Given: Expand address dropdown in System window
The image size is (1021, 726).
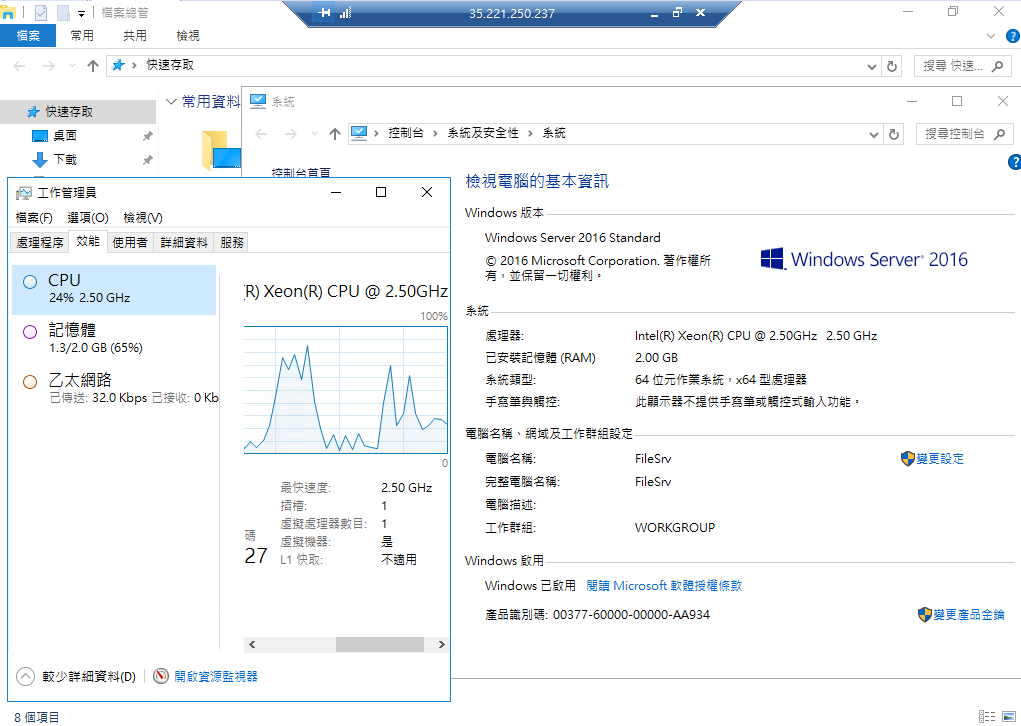Looking at the screenshot, I should 873,135.
